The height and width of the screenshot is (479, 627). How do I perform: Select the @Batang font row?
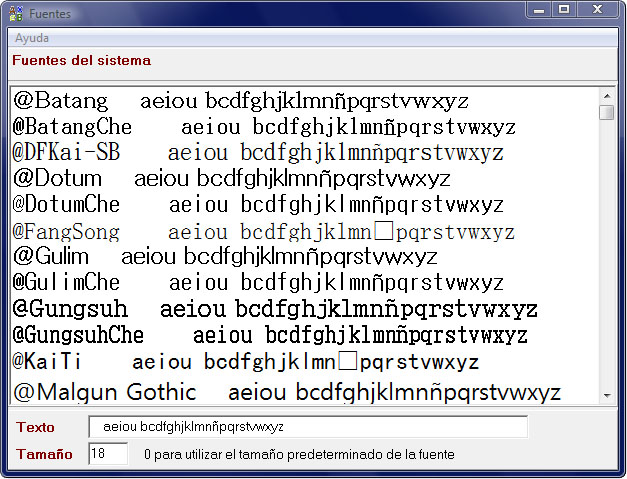click(x=305, y=100)
